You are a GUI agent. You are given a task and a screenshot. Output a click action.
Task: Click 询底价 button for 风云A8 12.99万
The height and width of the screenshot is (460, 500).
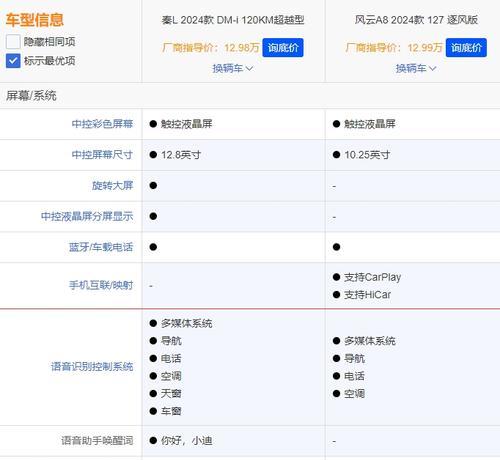click(x=466, y=48)
